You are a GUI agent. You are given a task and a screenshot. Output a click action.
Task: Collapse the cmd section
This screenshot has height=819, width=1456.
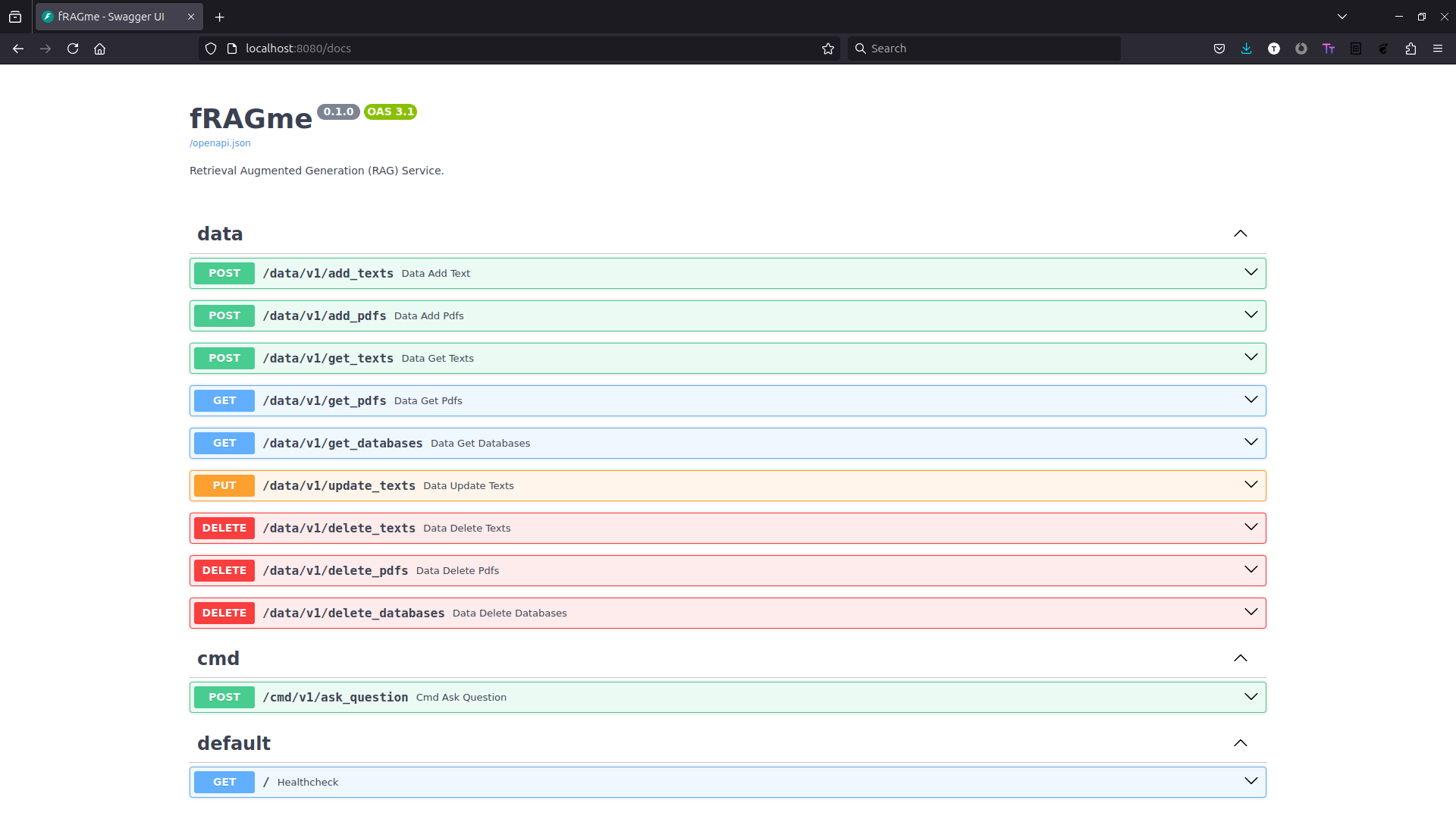point(1242,658)
